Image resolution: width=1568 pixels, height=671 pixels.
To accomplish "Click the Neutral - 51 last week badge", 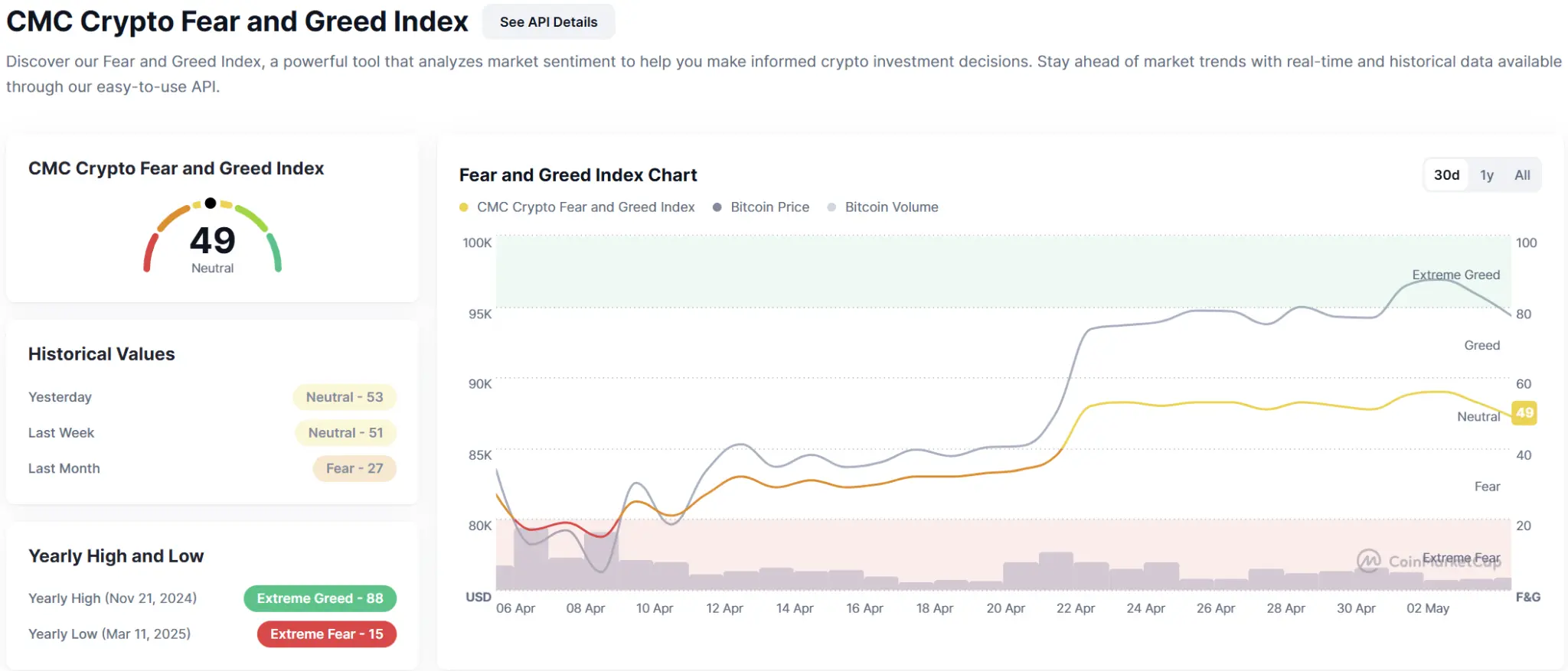I will 345,433.
